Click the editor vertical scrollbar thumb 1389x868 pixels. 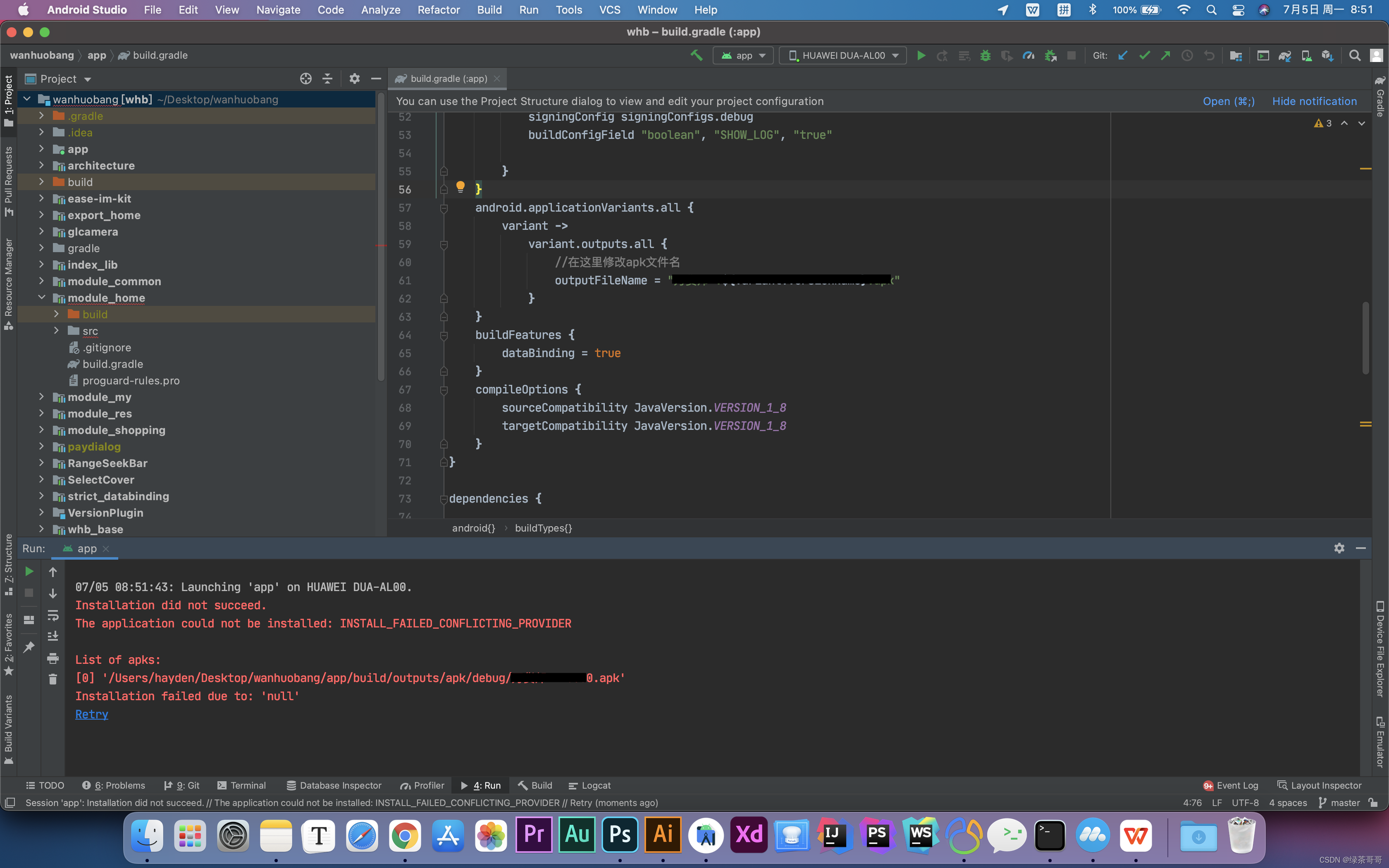pyautogui.click(x=1365, y=339)
